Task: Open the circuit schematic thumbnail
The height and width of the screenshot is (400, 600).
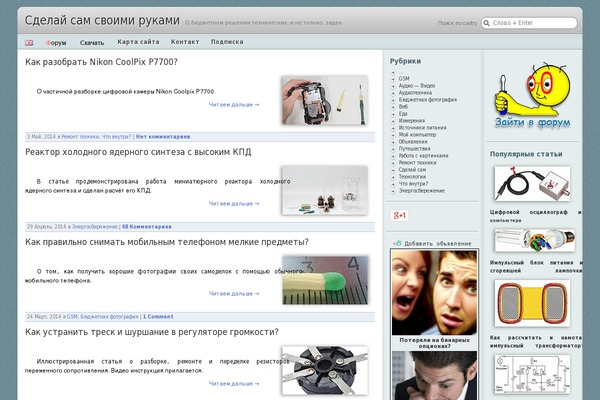Action: pyautogui.click(x=532, y=374)
